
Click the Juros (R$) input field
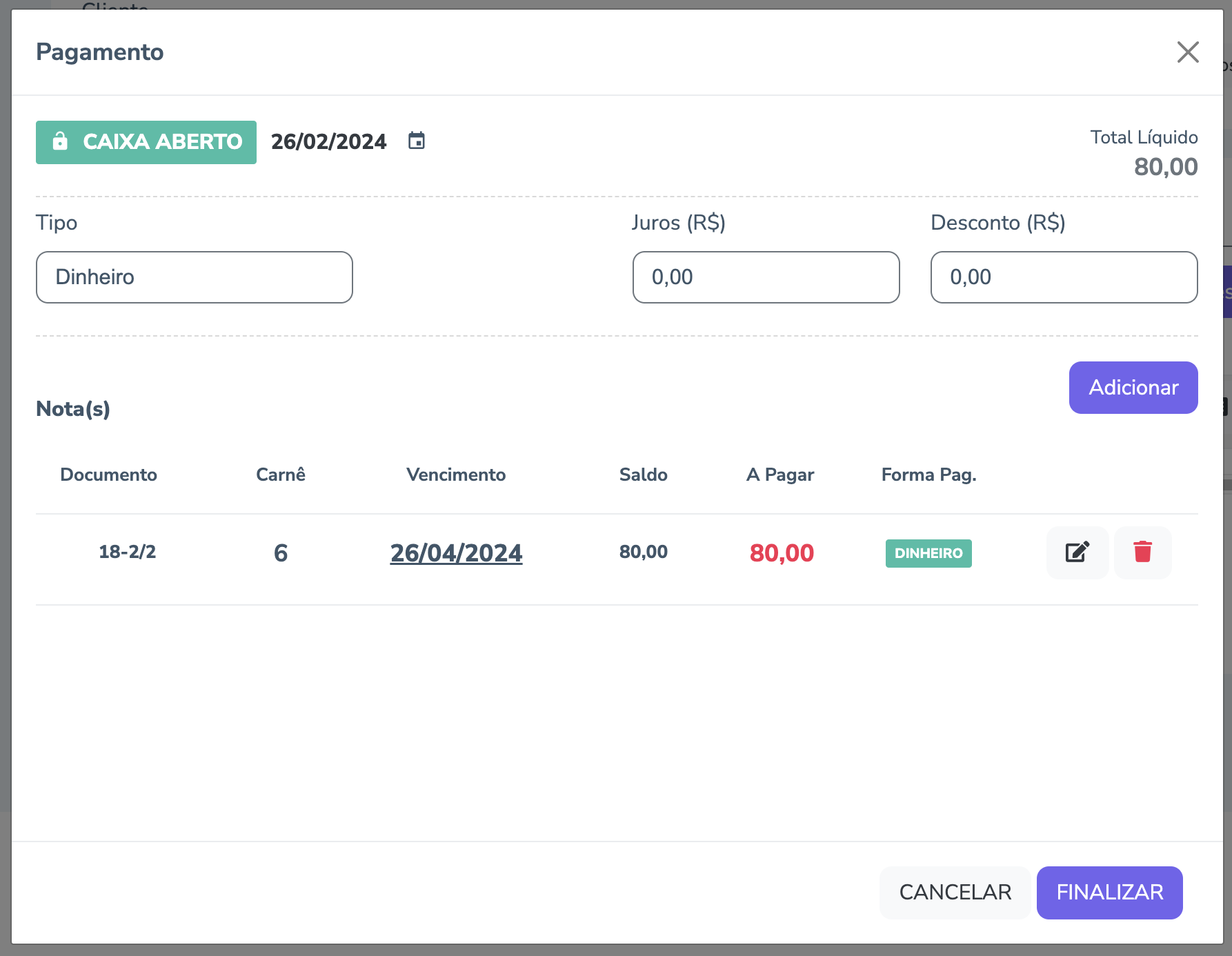click(x=766, y=277)
